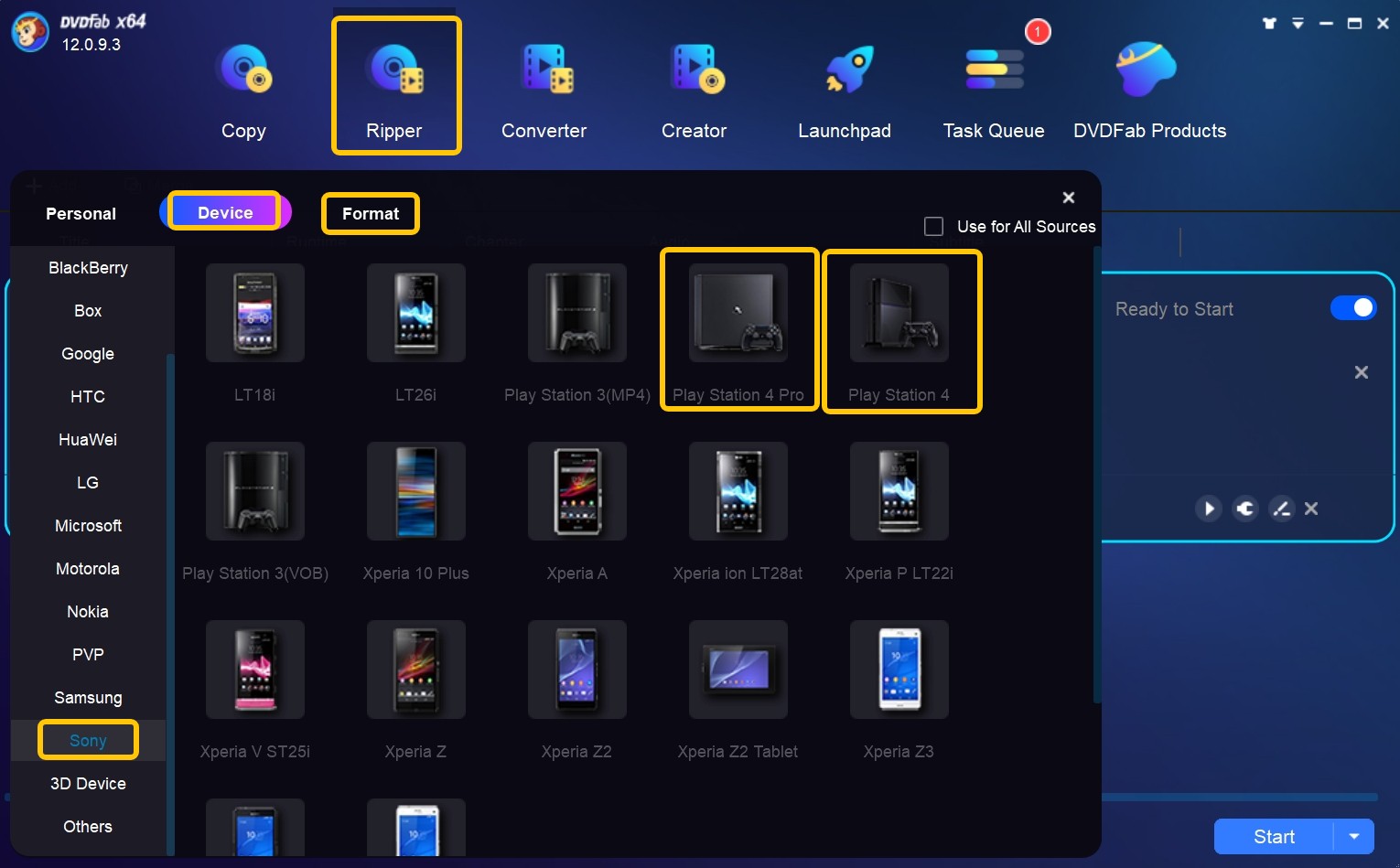
Task: Open the video editor pencil icon
Action: click(1282, 509)
